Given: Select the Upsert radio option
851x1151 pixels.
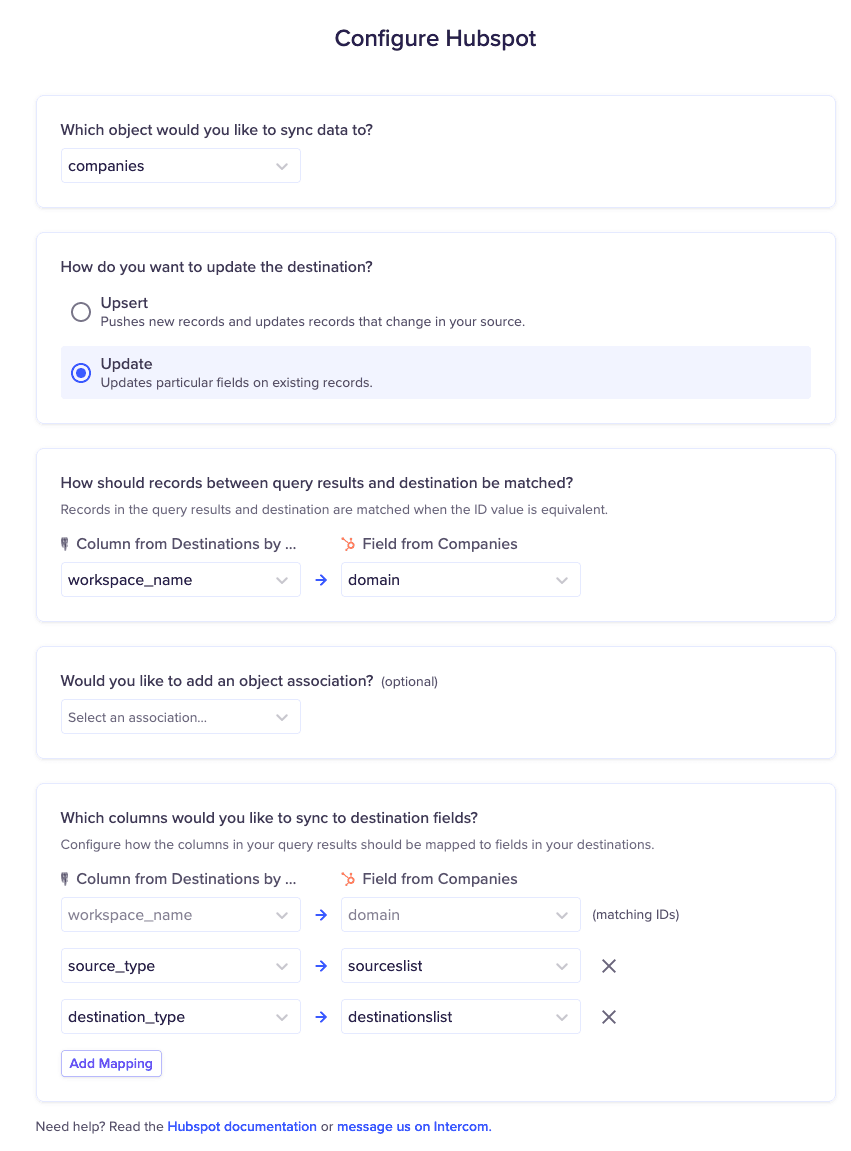Looking at the screenshot, I should click(81, 312).
